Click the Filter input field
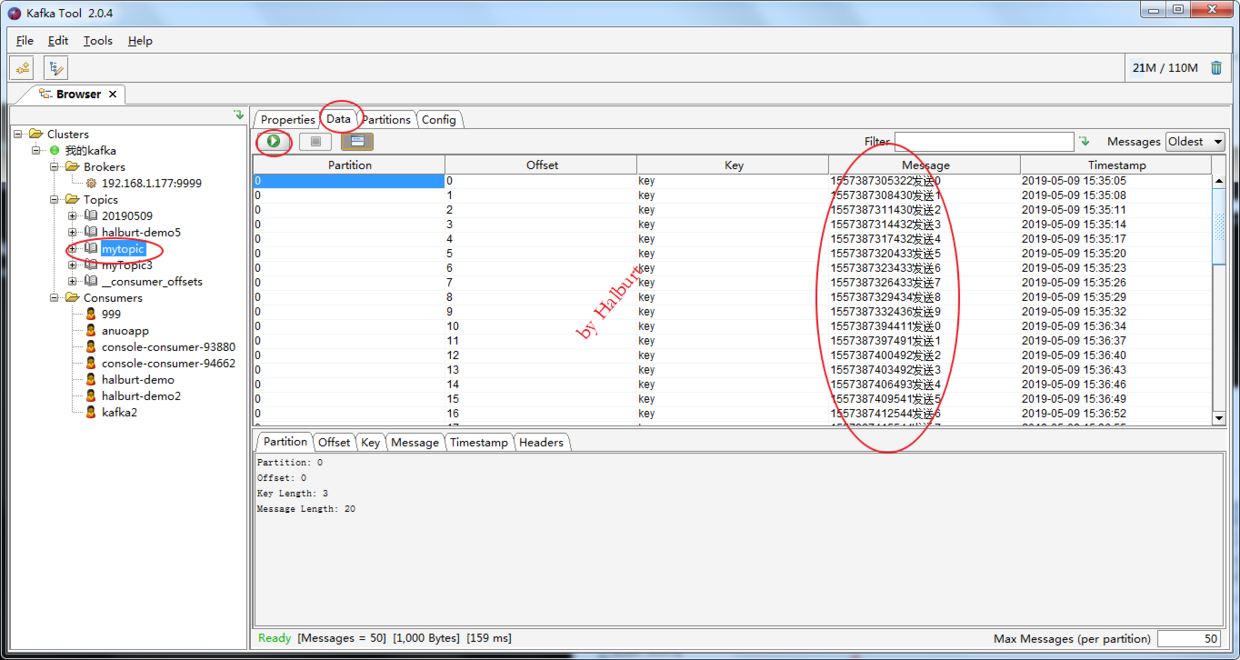The width and height of the screenshot is (1240, 660). click(x=984, y=142)
